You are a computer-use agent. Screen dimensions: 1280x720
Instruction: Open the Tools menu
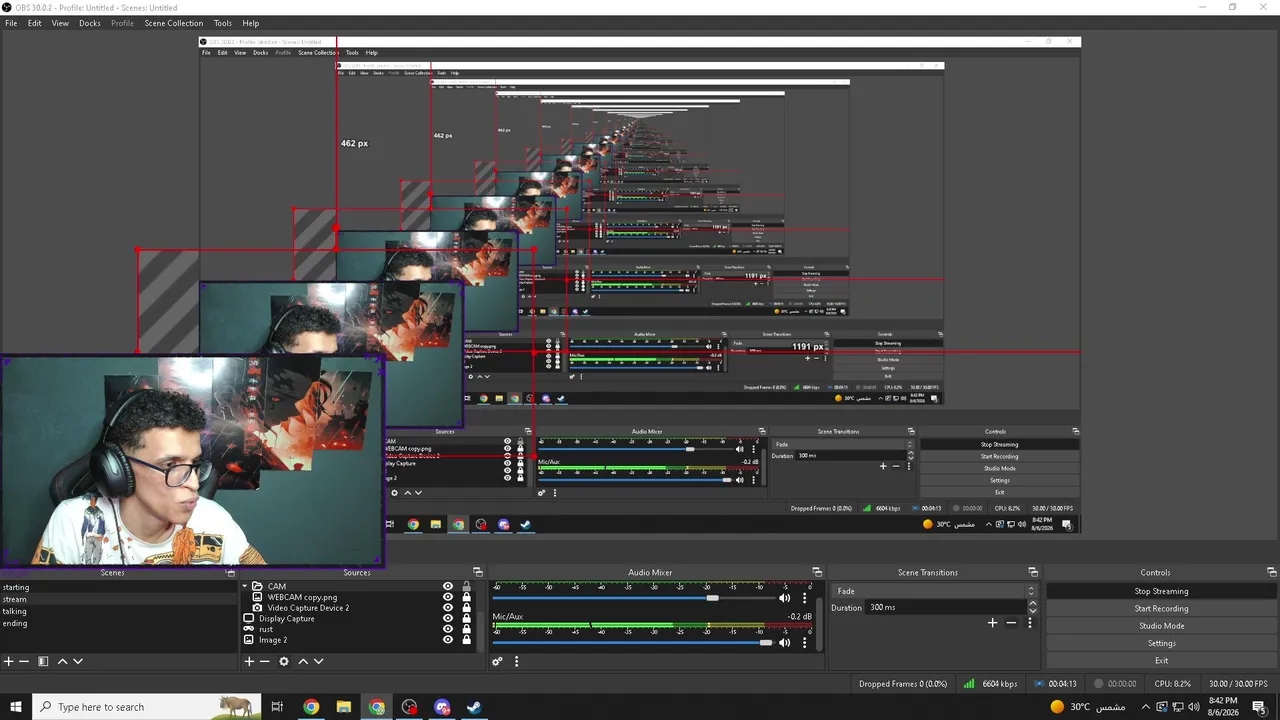[222, 23]
